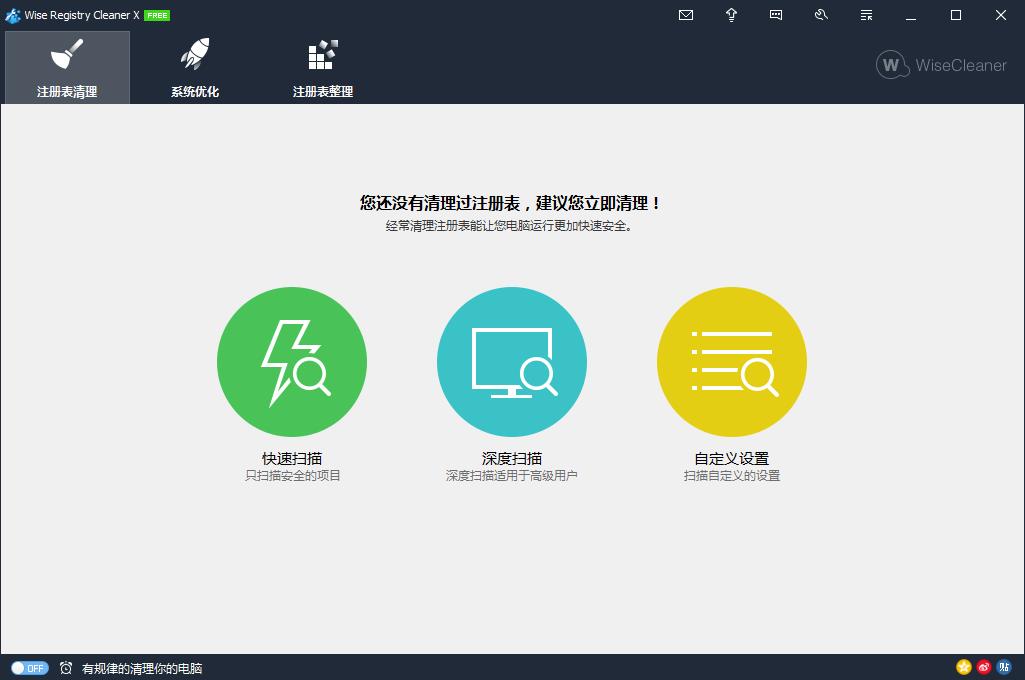The image size is (1025, 680).
Task: Start a 深度扫描 deep scan
Action: click(x=511, y=361)
